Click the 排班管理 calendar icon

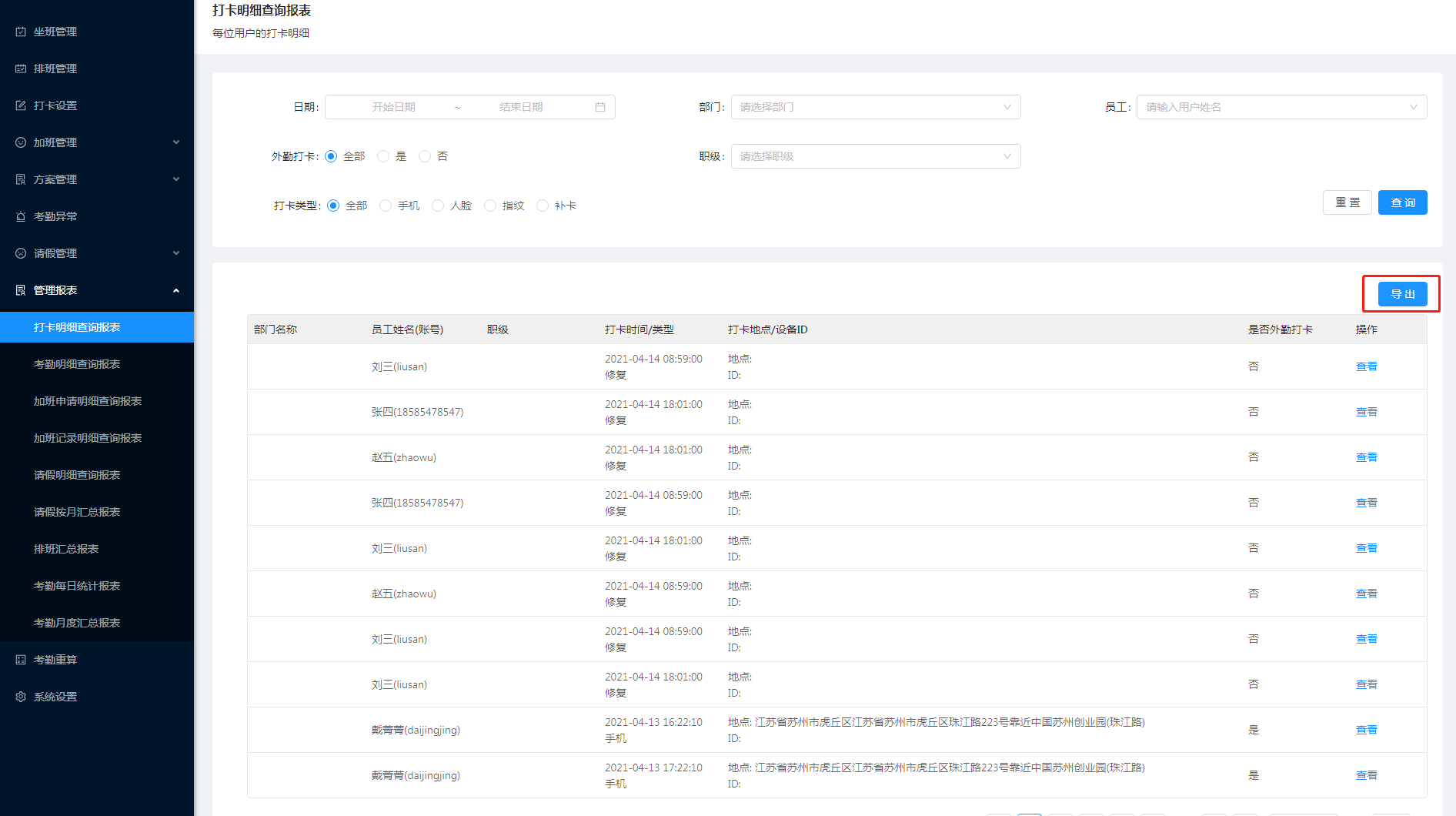coord(21,69)
